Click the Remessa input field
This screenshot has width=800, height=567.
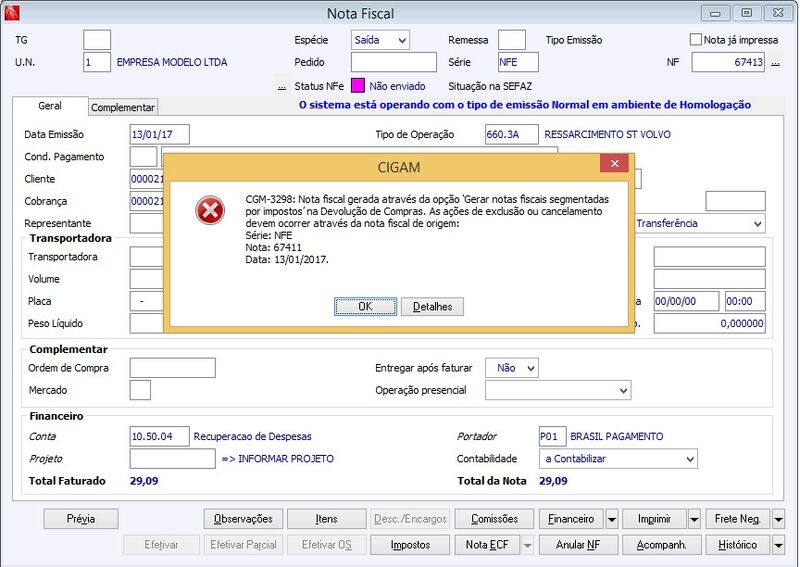pyautogui.click(x=512, y=40)
